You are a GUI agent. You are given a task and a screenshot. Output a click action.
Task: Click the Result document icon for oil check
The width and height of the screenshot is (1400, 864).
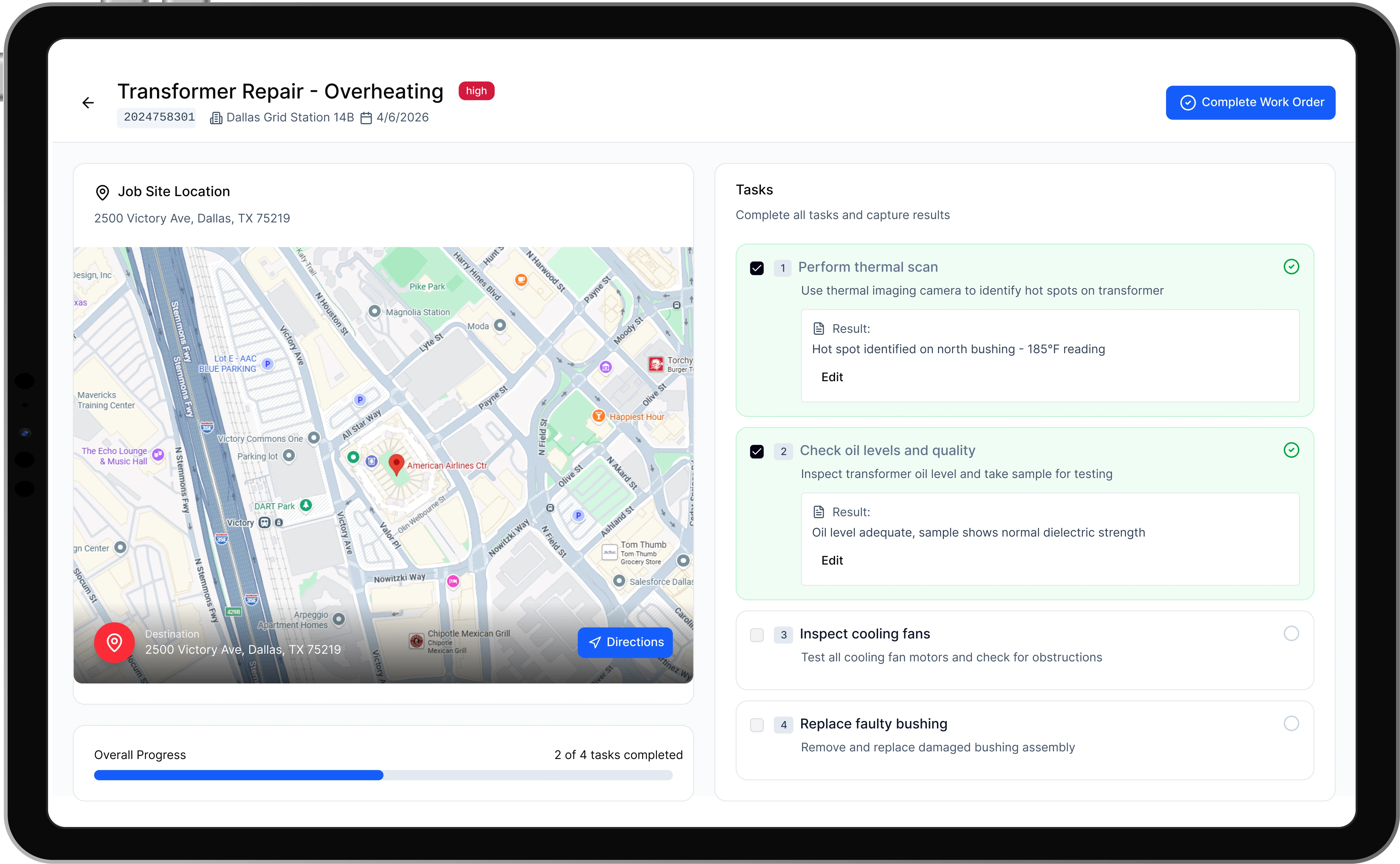(x=818, y=512)
